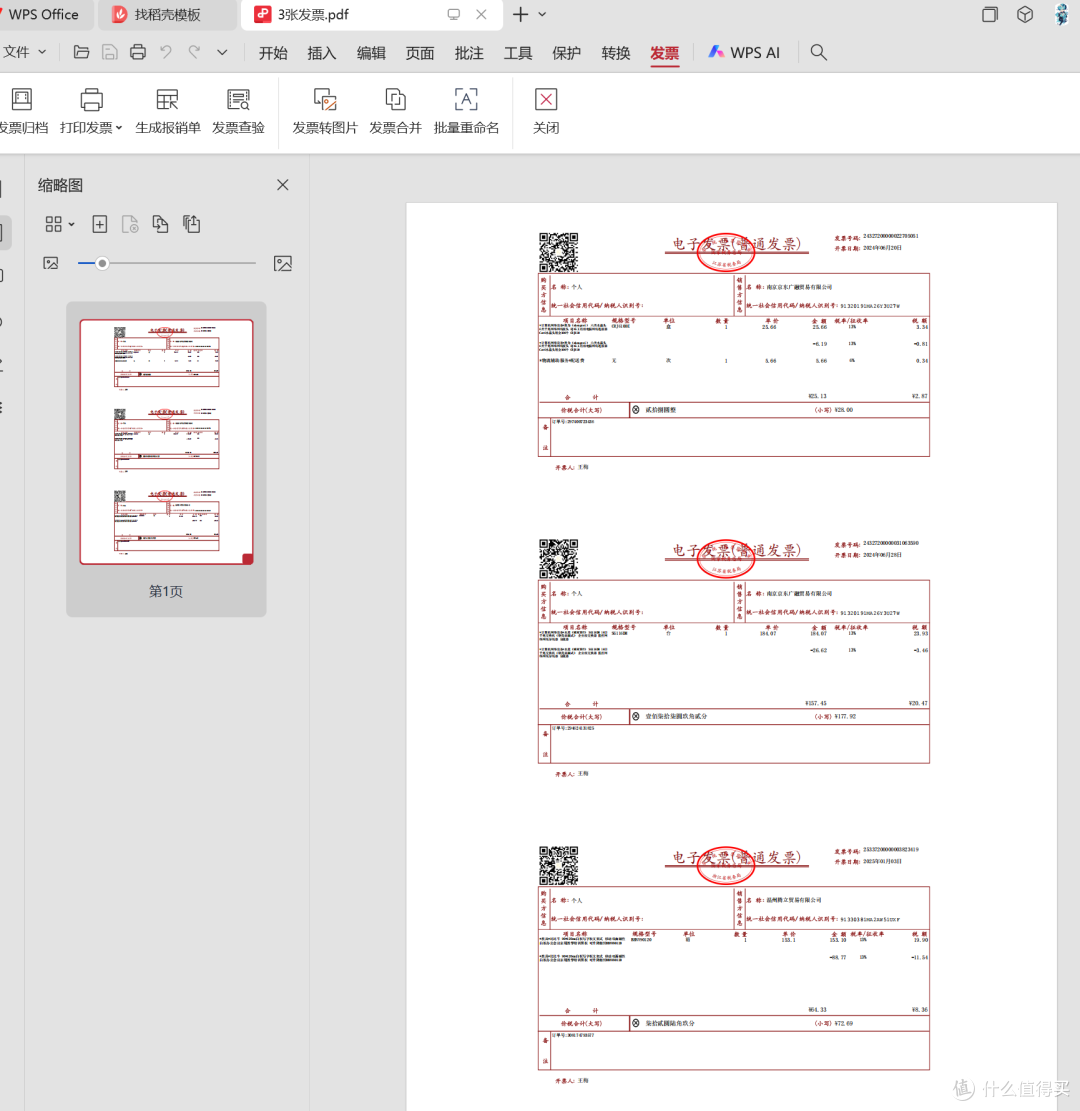The width and height of the screenshot is (1080, 1111).
Task: Expand the quick access toolbar chevron
Action: 222,52
